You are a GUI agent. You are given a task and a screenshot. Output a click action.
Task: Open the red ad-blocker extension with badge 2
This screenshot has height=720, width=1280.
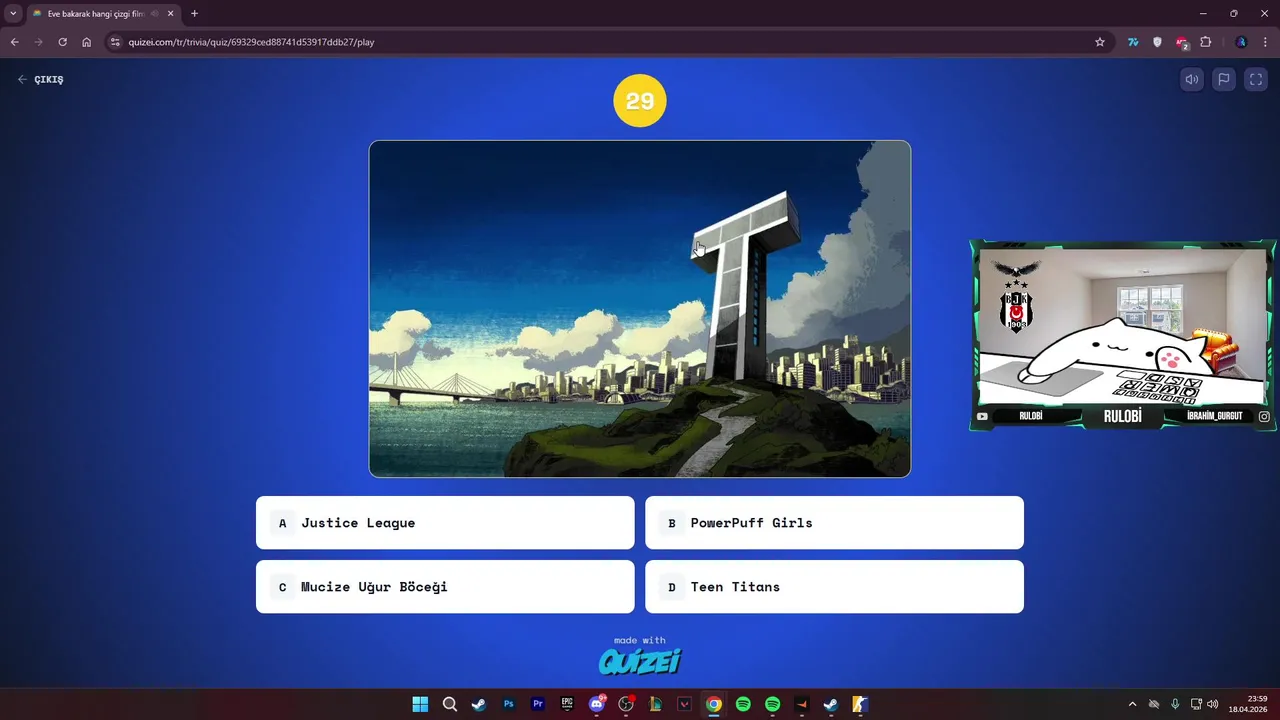(1181, 42)
